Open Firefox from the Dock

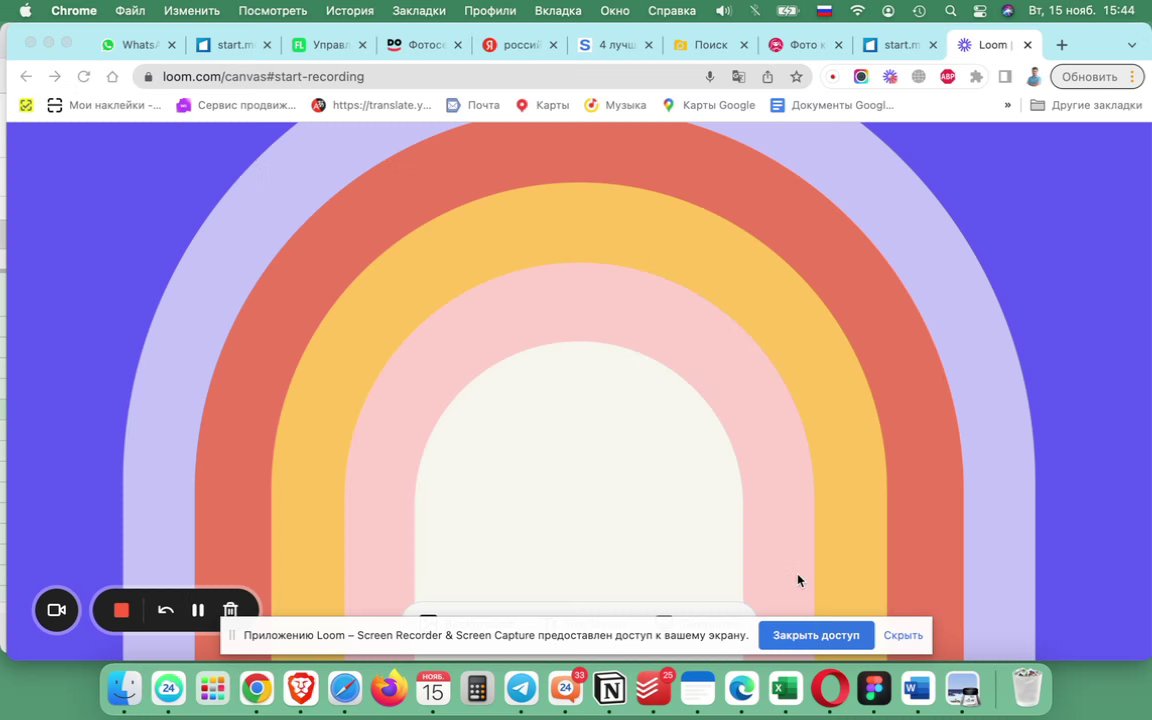pyautogui.click(x=389, y=688)
